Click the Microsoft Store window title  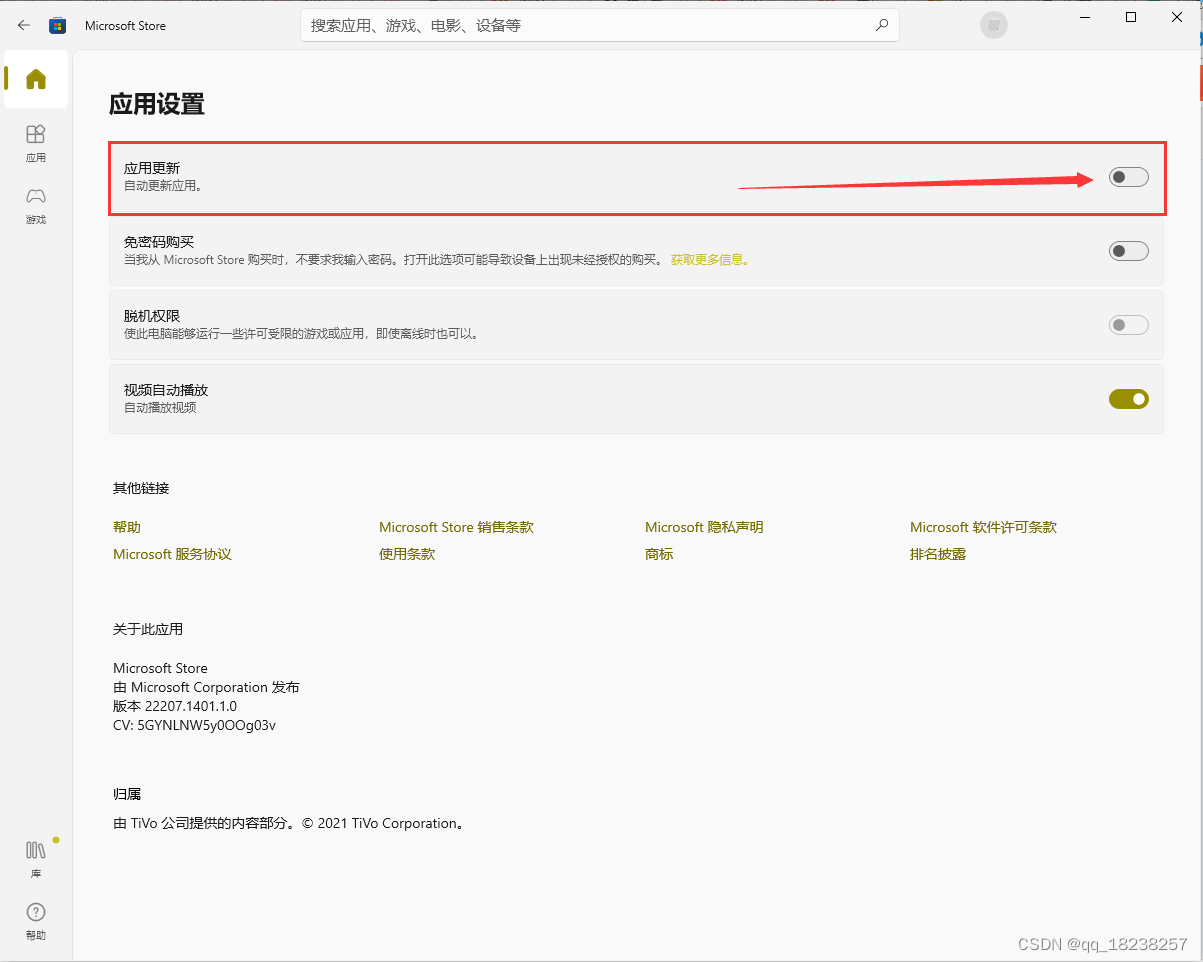tap(125, 26)
